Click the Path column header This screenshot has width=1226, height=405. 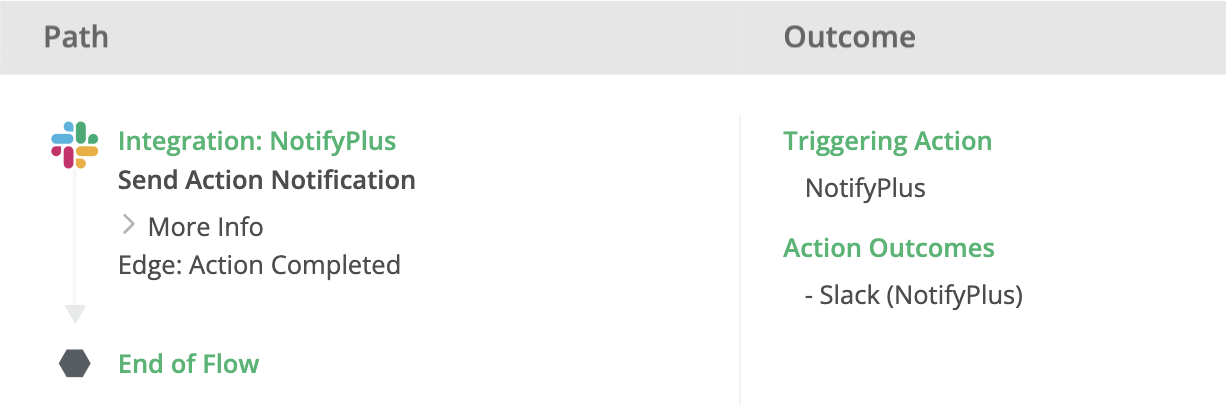pos(76,38)
